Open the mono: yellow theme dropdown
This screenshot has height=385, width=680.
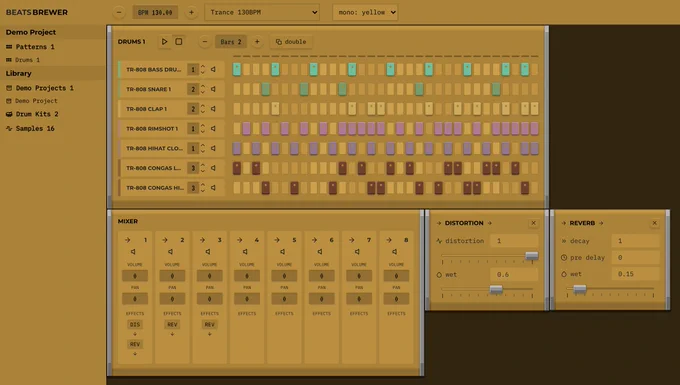(x=365, y=13)
